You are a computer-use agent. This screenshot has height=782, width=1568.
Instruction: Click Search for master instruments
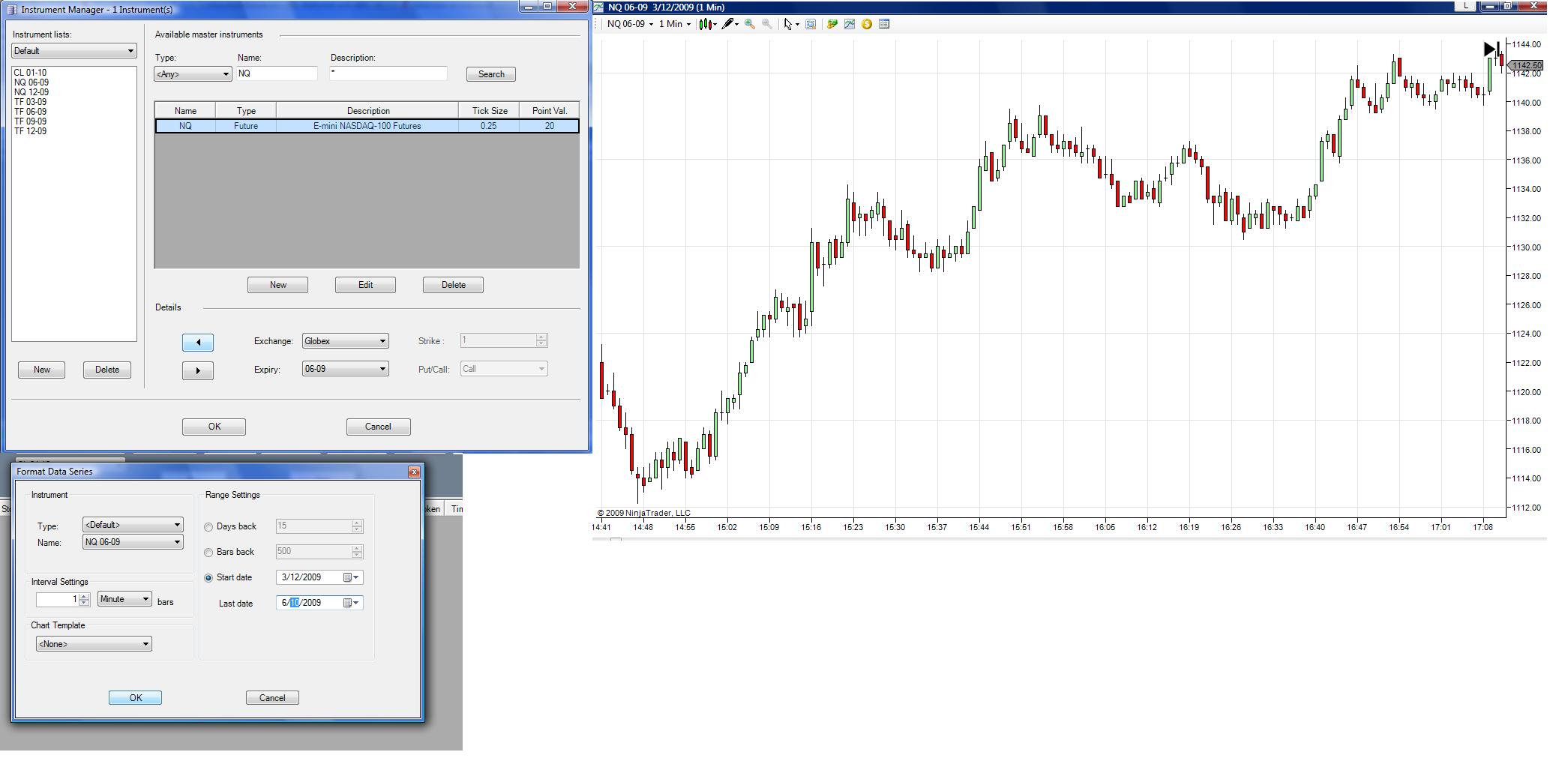(491, 74)
